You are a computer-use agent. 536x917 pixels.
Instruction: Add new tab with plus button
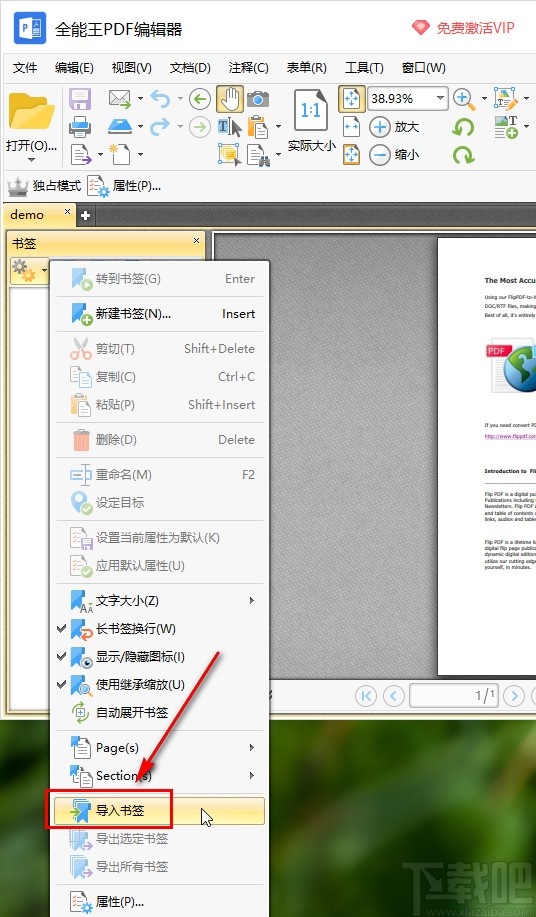pyautogui.click(x=85, y=215)
